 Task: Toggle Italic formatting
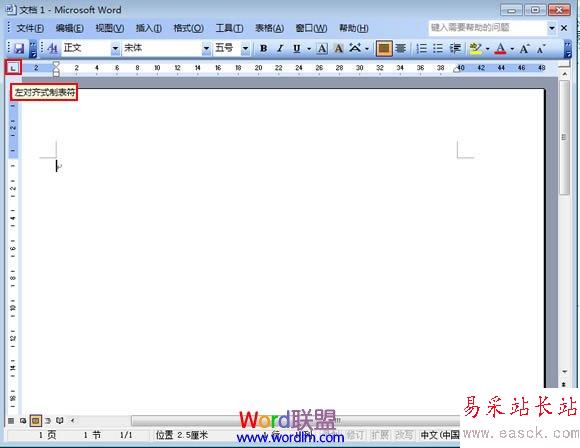pos(280,48)
